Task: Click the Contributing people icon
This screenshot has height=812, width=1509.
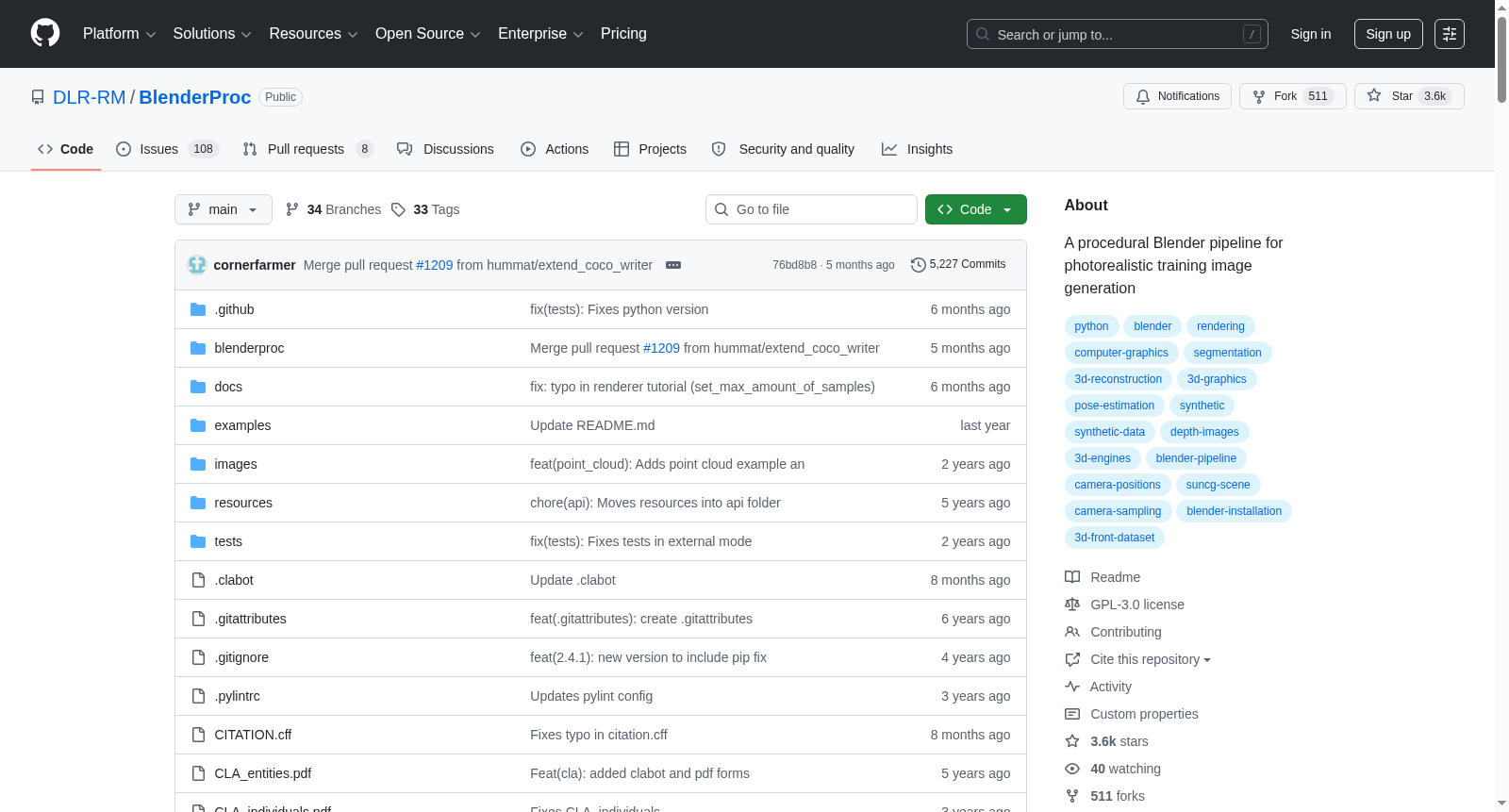Action: pyautogui.click(x=1072, y=632)
